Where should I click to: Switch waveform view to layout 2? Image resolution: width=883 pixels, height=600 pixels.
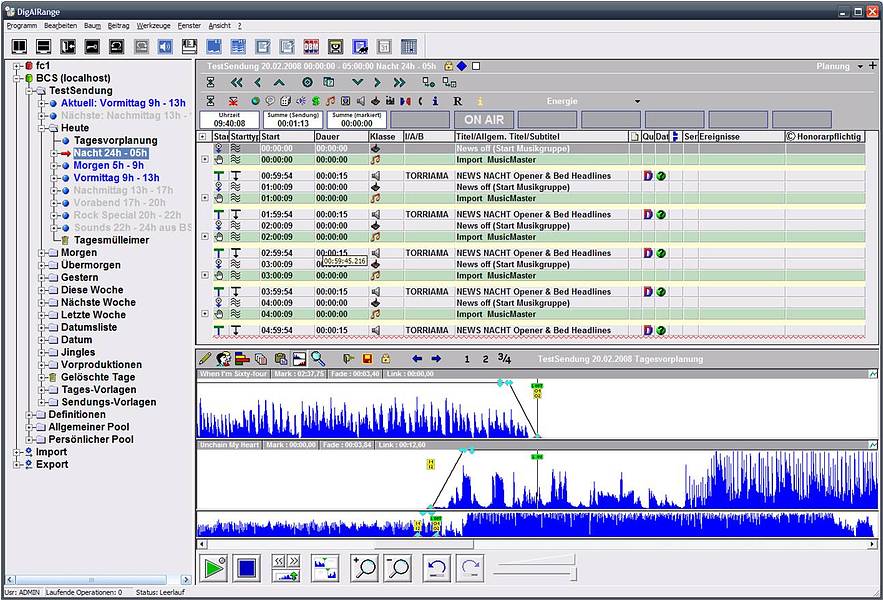485,358
